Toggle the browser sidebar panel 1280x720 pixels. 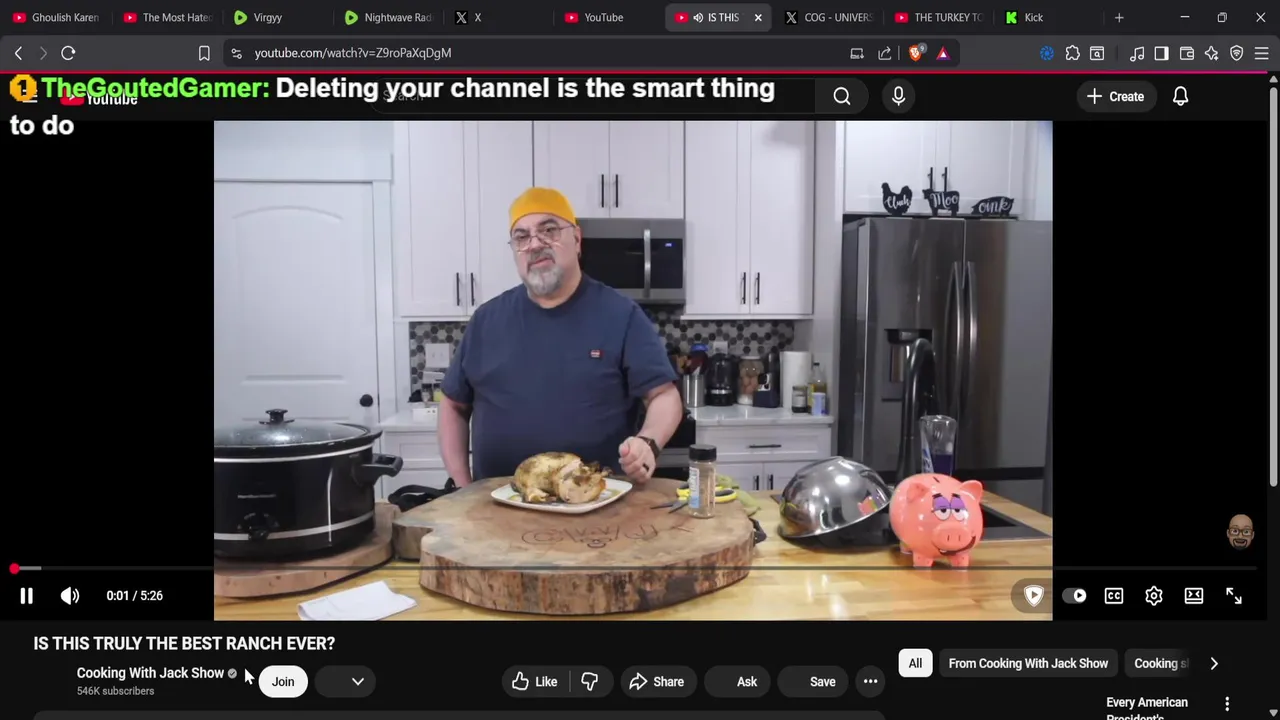(x=1161, y=53)
